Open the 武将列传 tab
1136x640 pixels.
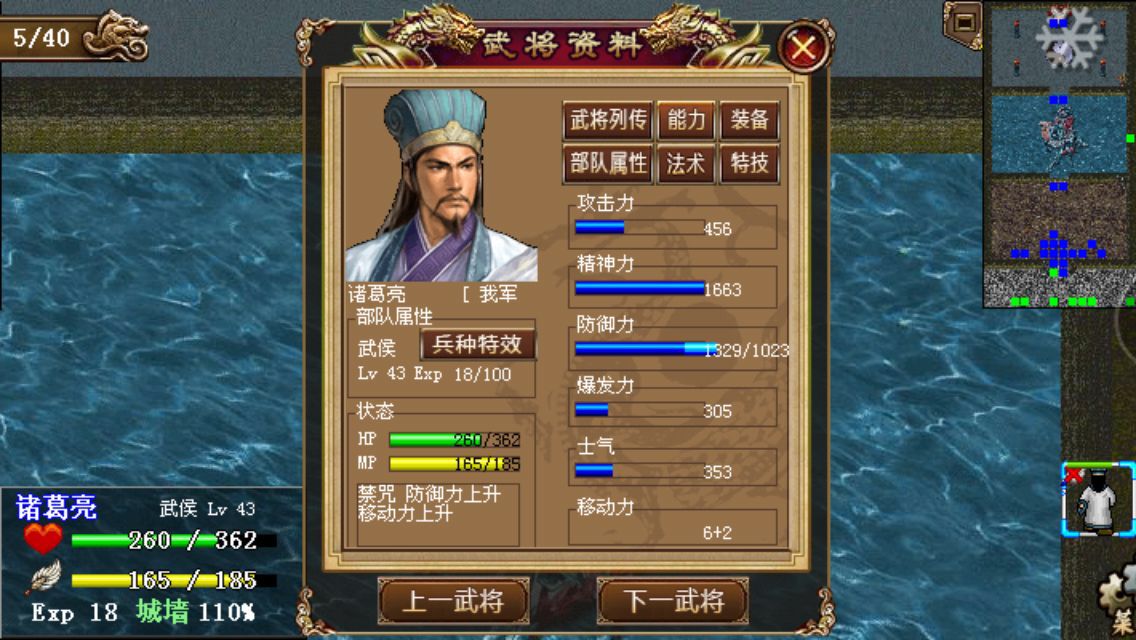pyautogui.click(x=608, y=120)
